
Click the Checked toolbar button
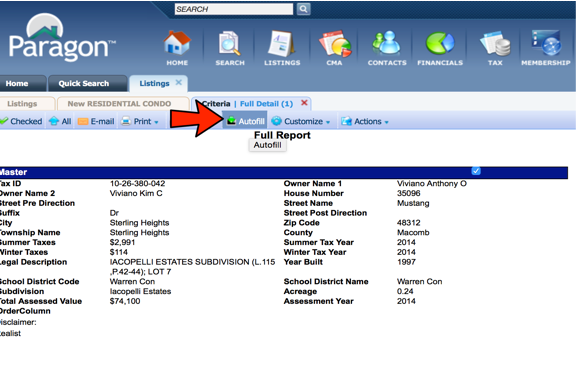pyautogui.click(x=22, y=121)
